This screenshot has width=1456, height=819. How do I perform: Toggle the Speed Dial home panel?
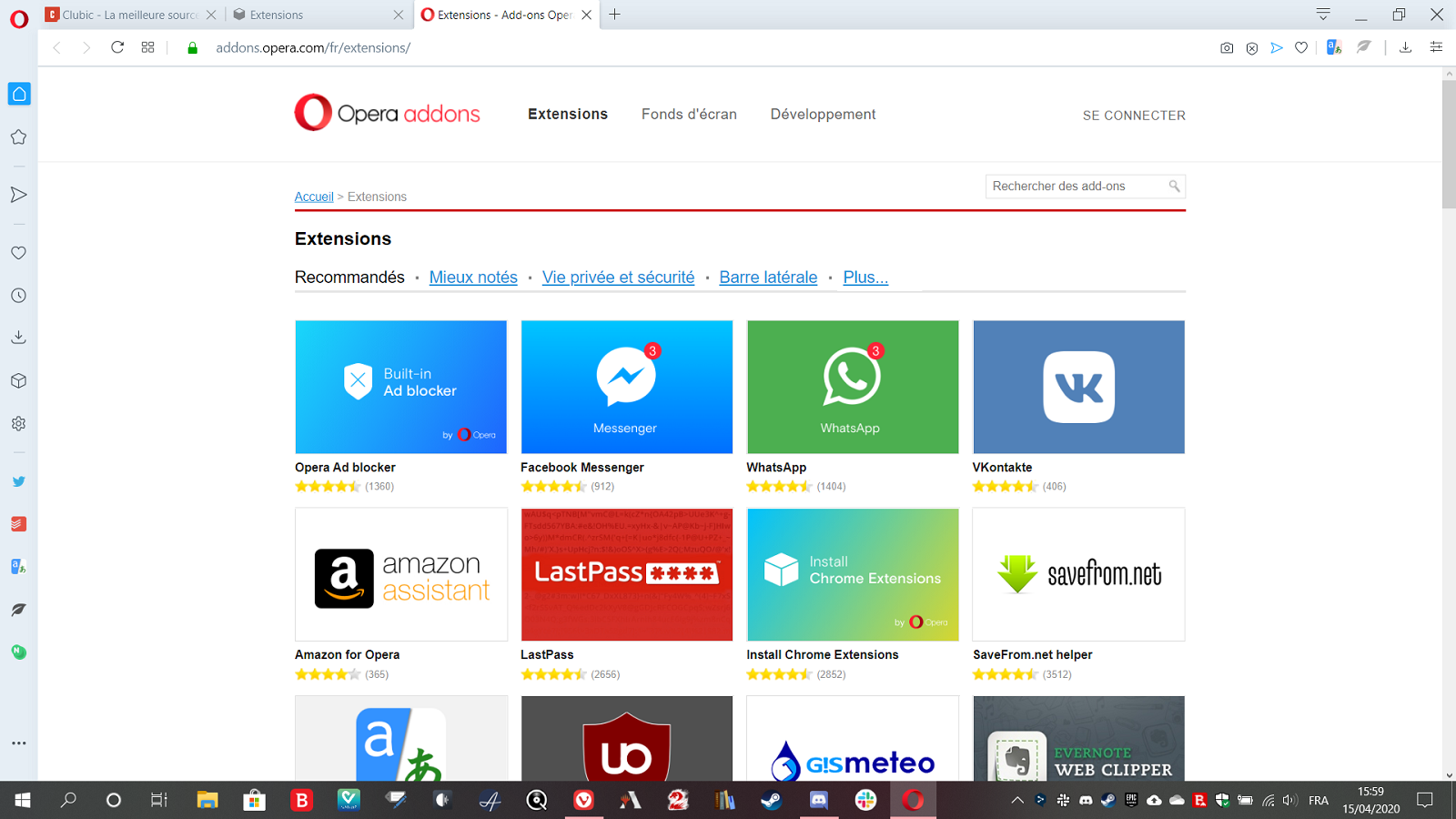pyautogui.click(x=19, y=94)
